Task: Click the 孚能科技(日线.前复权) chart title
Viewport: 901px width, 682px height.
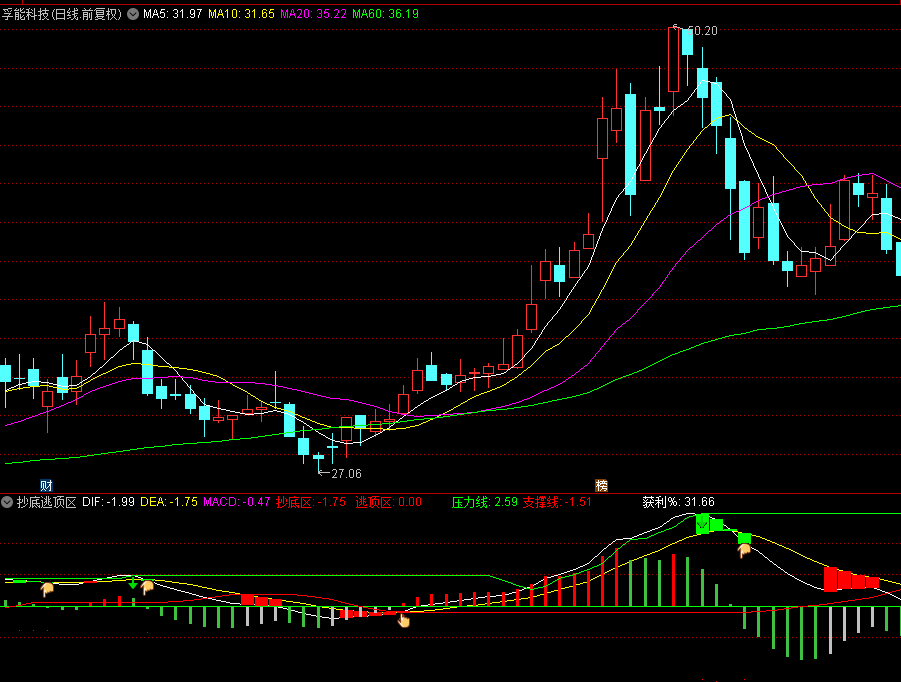Action: pos(62,14)
